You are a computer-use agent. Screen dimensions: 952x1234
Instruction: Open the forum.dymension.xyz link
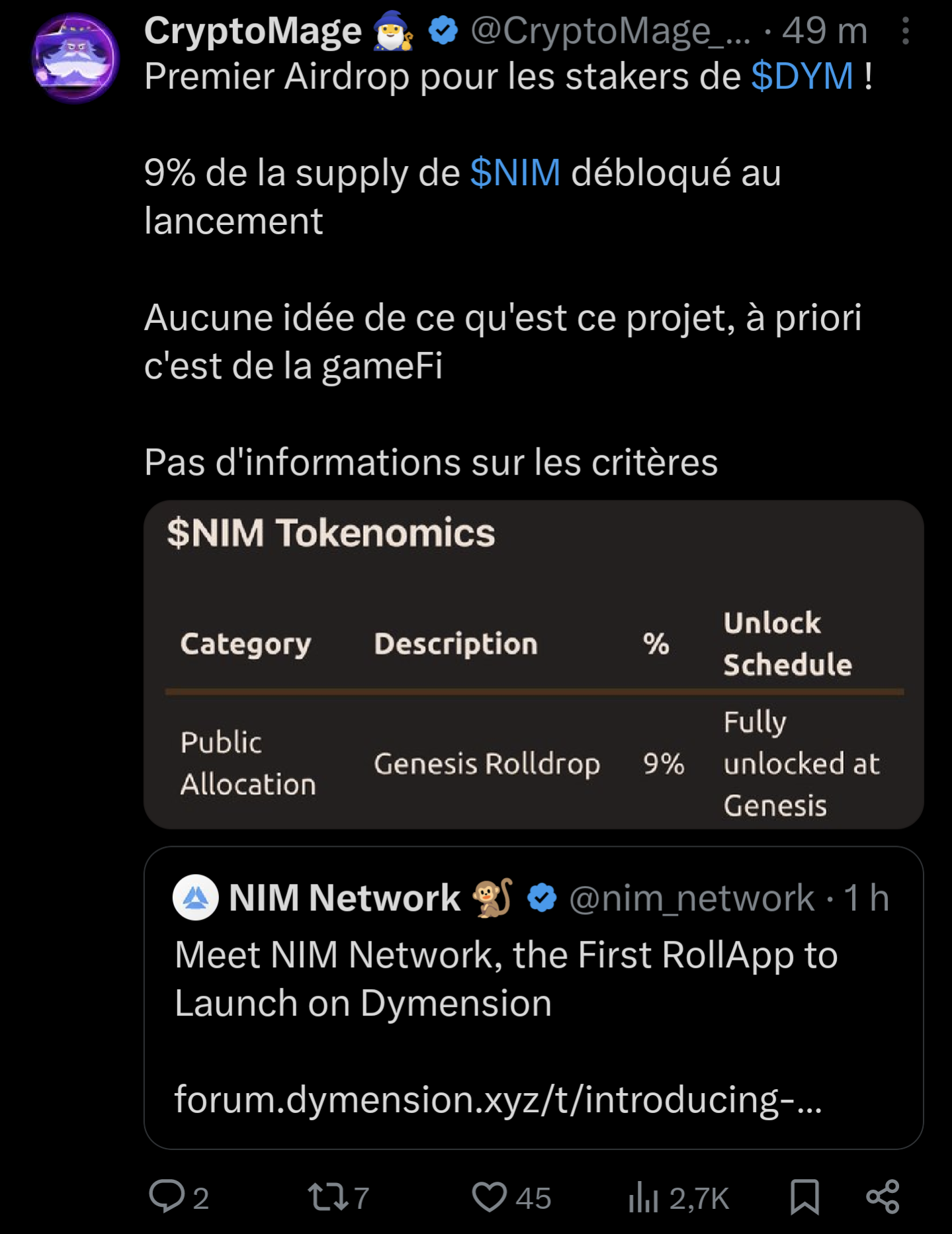[498, 1099]
